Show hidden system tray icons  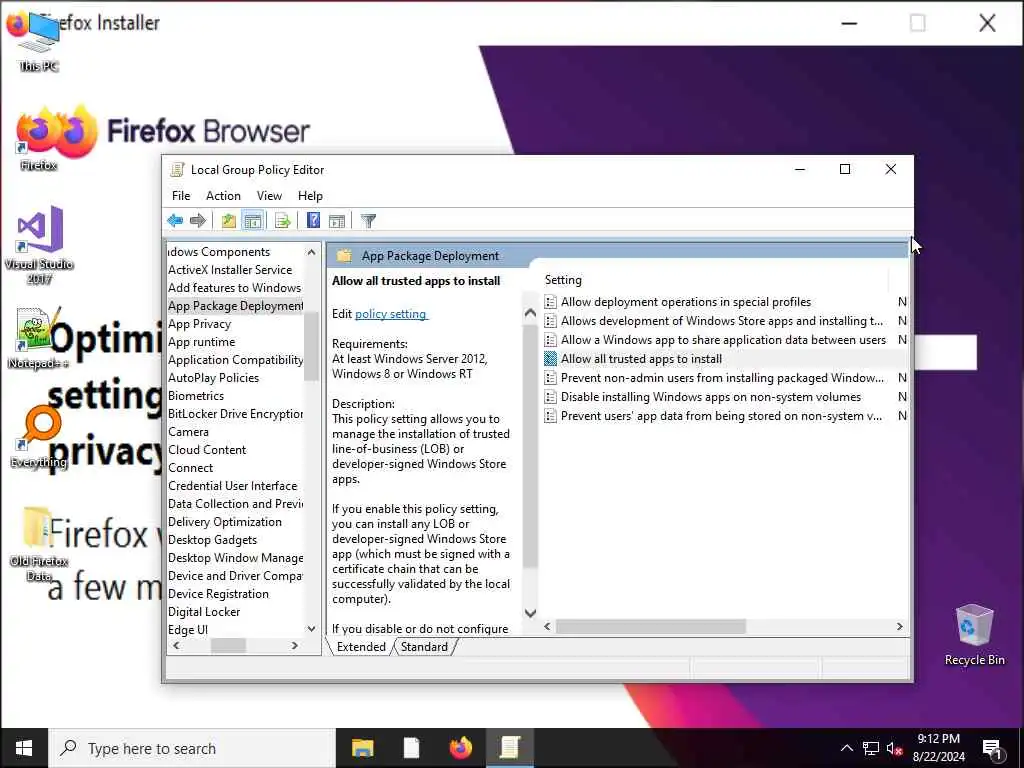coord(846,748)
